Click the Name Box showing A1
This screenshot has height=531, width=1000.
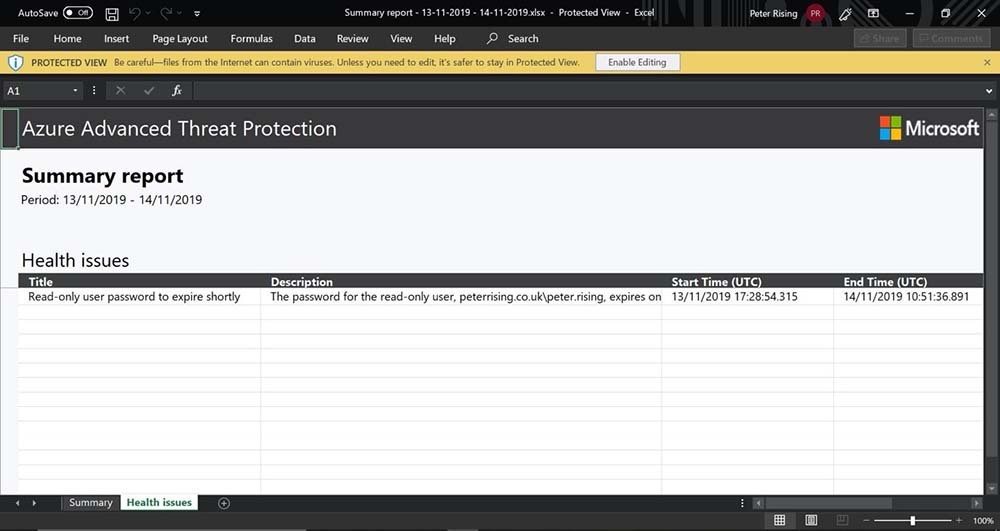[x=36, y=91]
